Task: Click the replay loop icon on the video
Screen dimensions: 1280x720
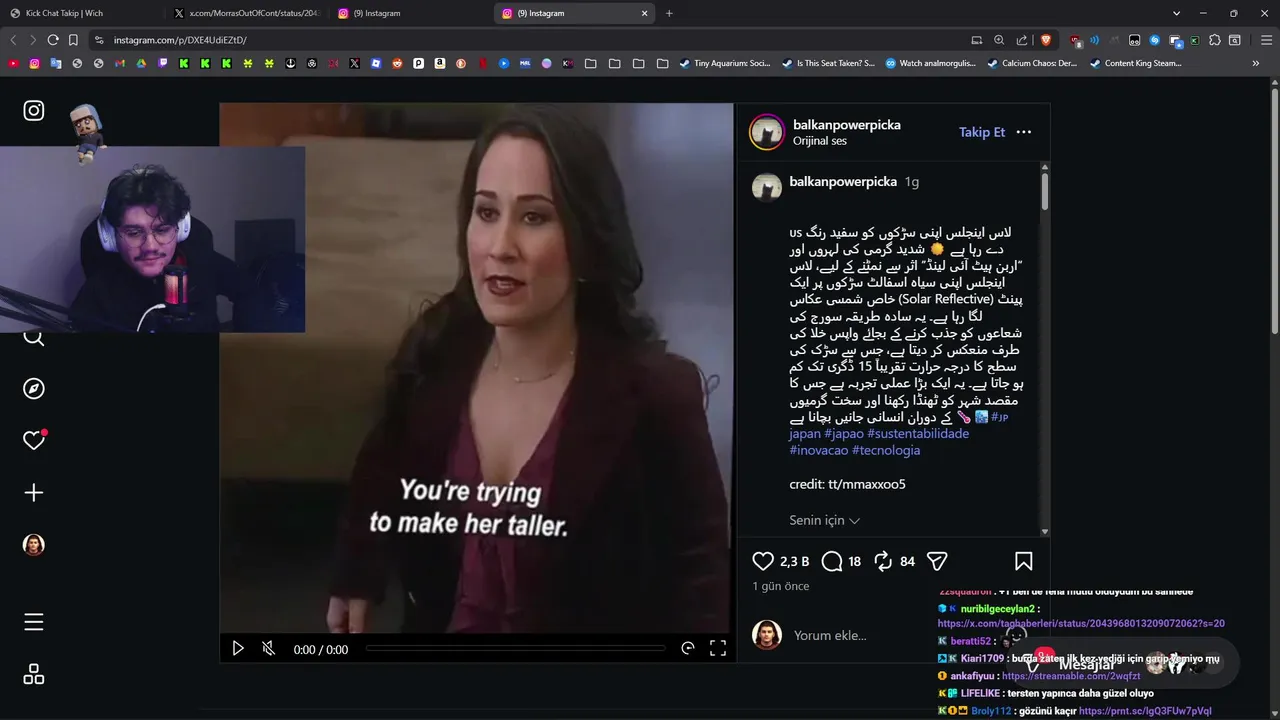Action: pyautogui.click(x=688, y=648)
